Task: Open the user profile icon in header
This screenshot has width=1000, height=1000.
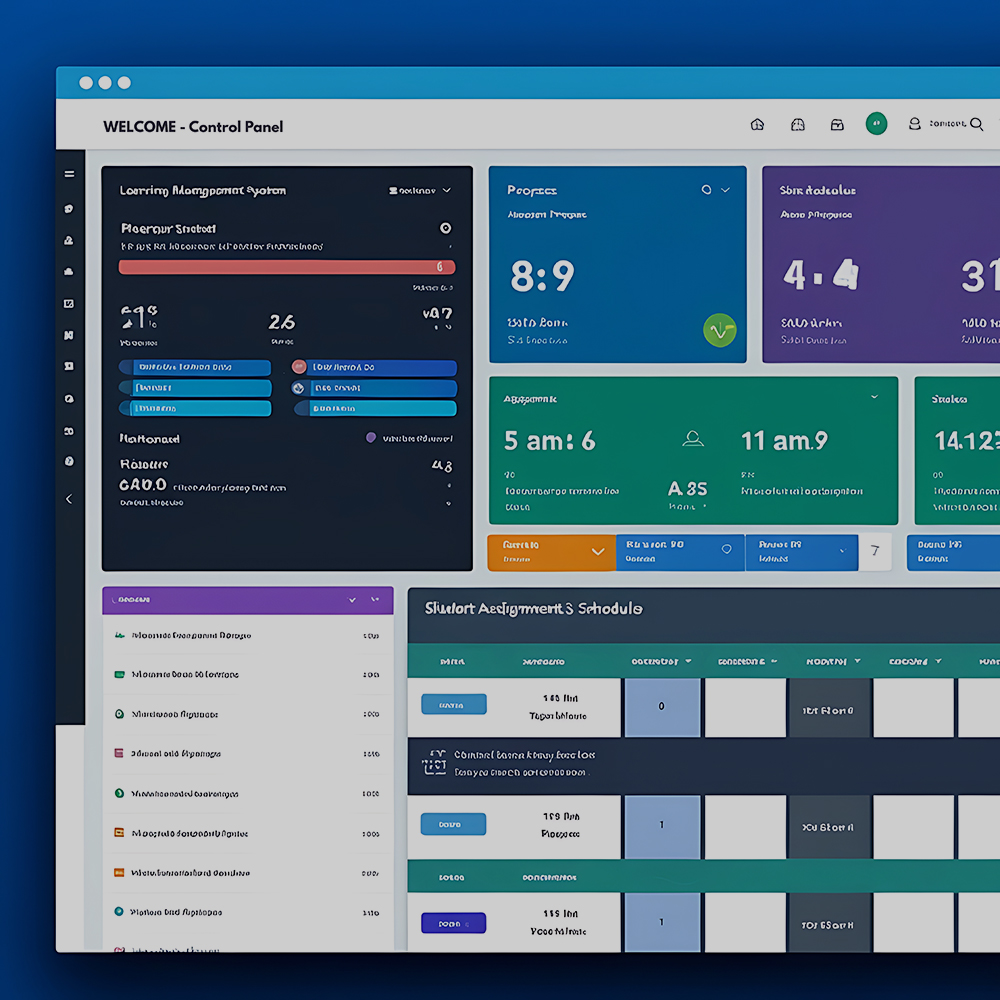Action: coord(914,124)
